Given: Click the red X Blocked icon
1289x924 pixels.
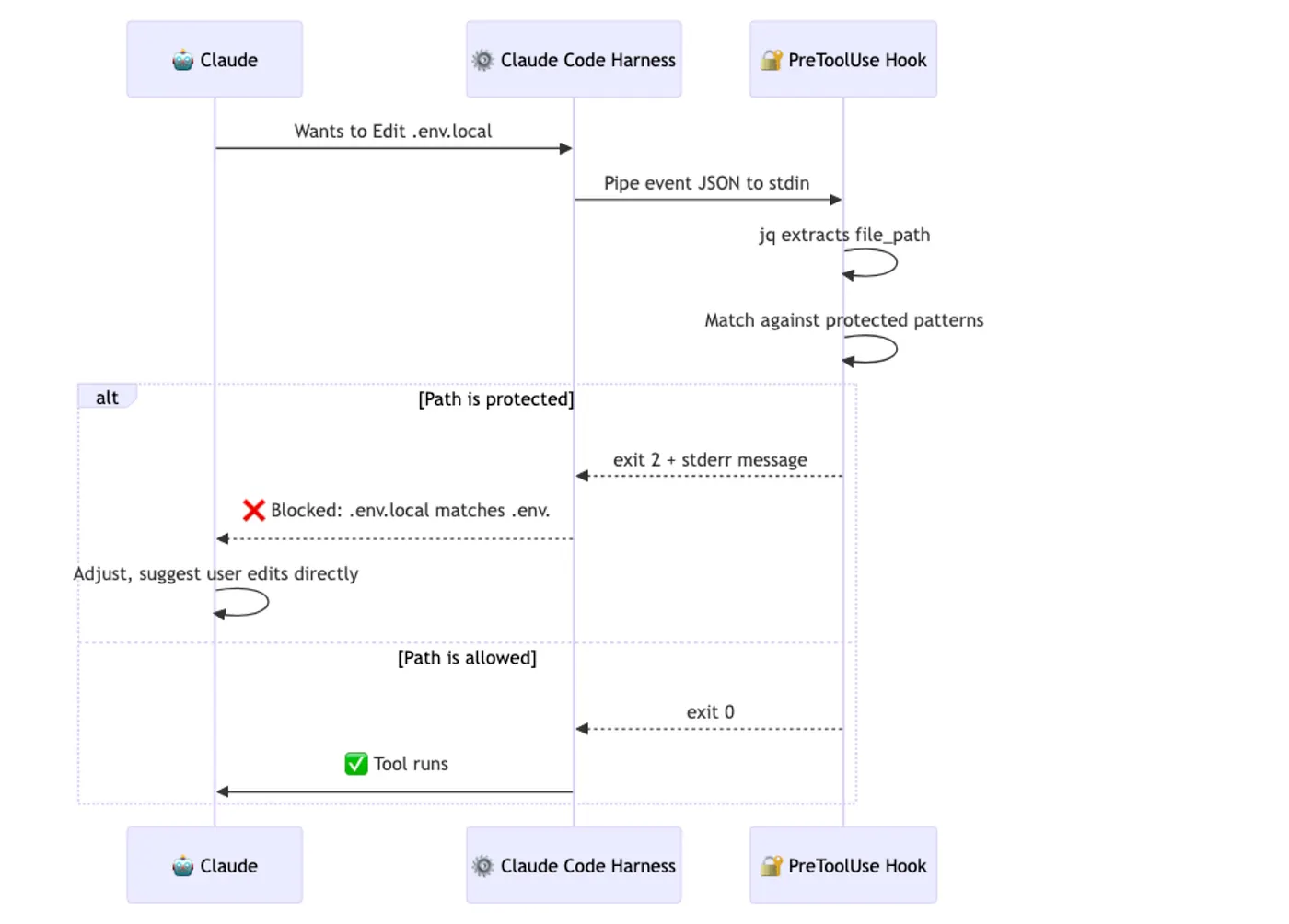Looking at the screenshot, I should pos(254,511).
